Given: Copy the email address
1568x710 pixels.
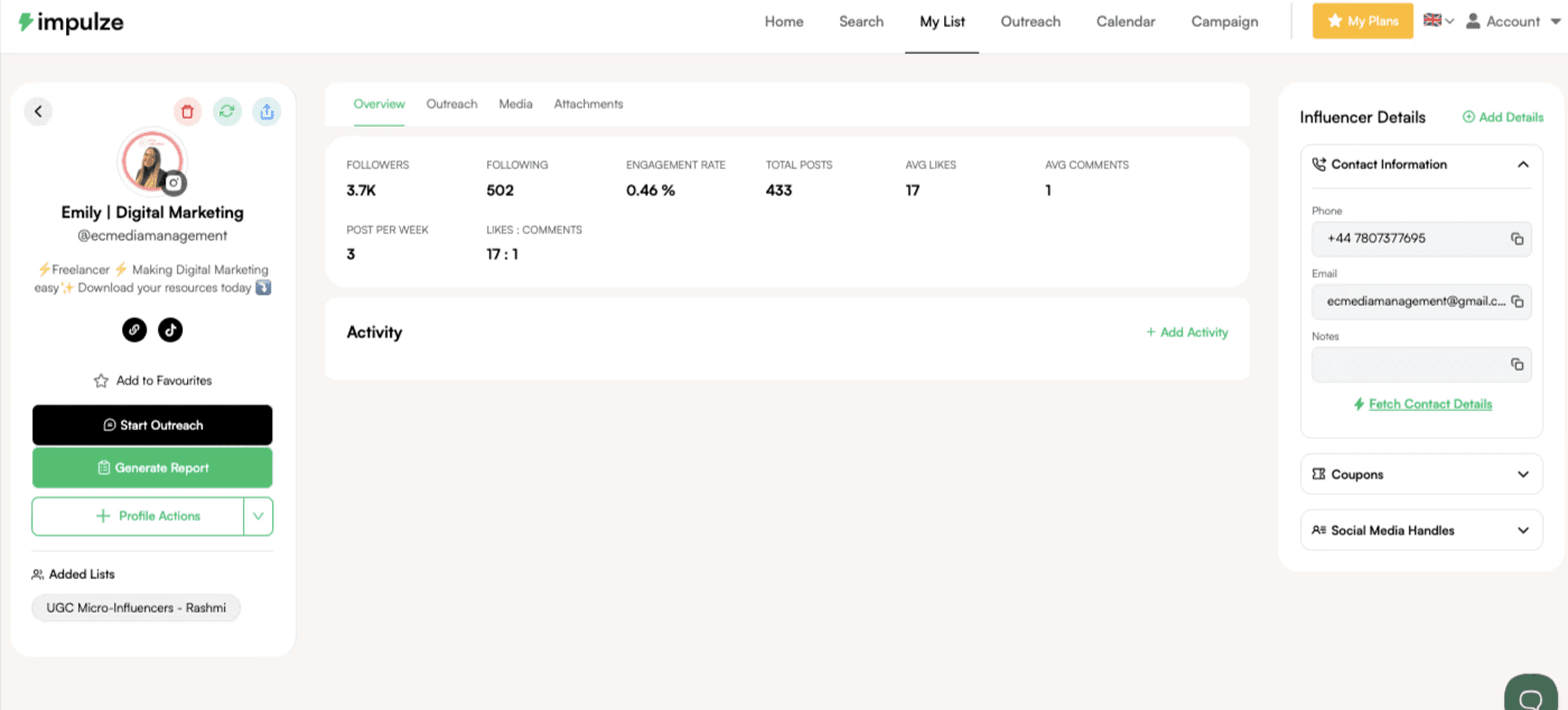Looking at the screenshot, I should point(1517,302).
